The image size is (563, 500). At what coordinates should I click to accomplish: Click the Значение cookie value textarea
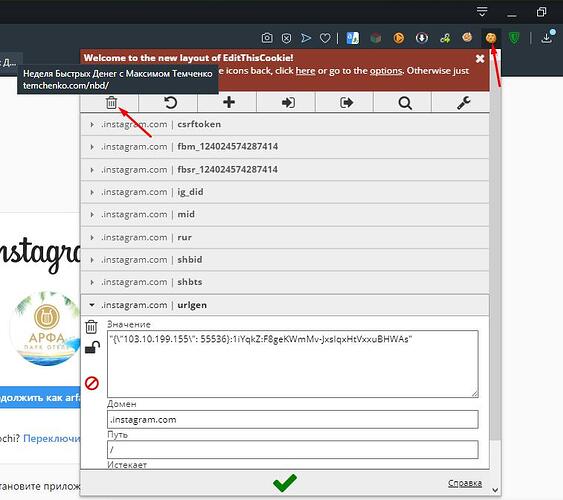(293, 364)
